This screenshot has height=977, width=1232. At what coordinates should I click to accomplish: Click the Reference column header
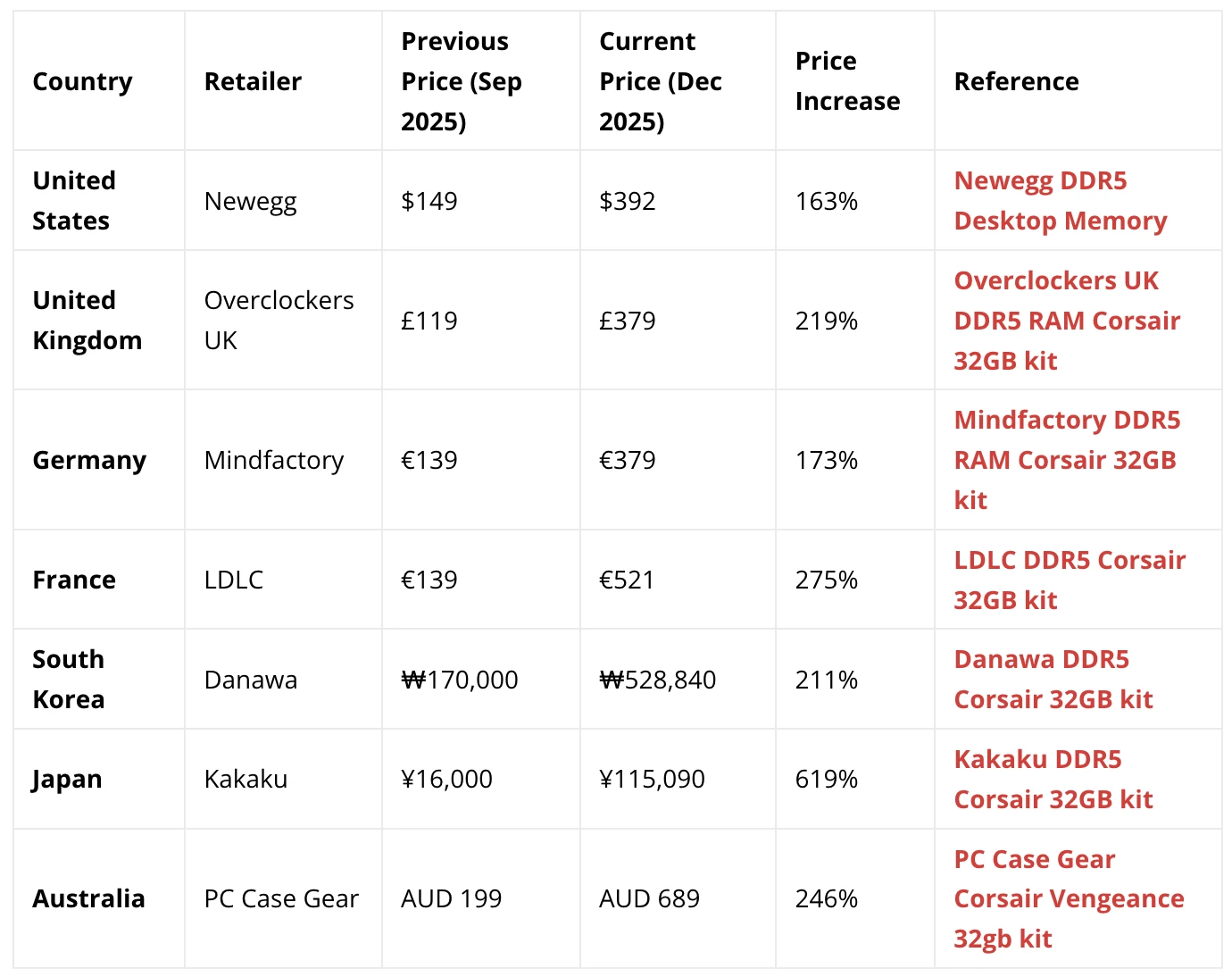pos(1016,81)
